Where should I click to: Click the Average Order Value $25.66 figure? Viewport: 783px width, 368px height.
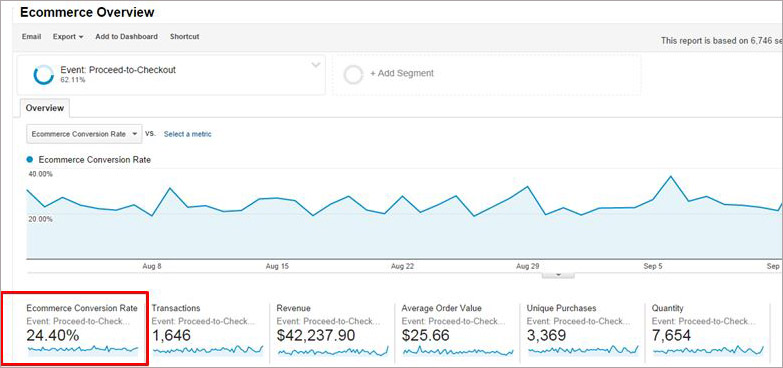[425, 336]
